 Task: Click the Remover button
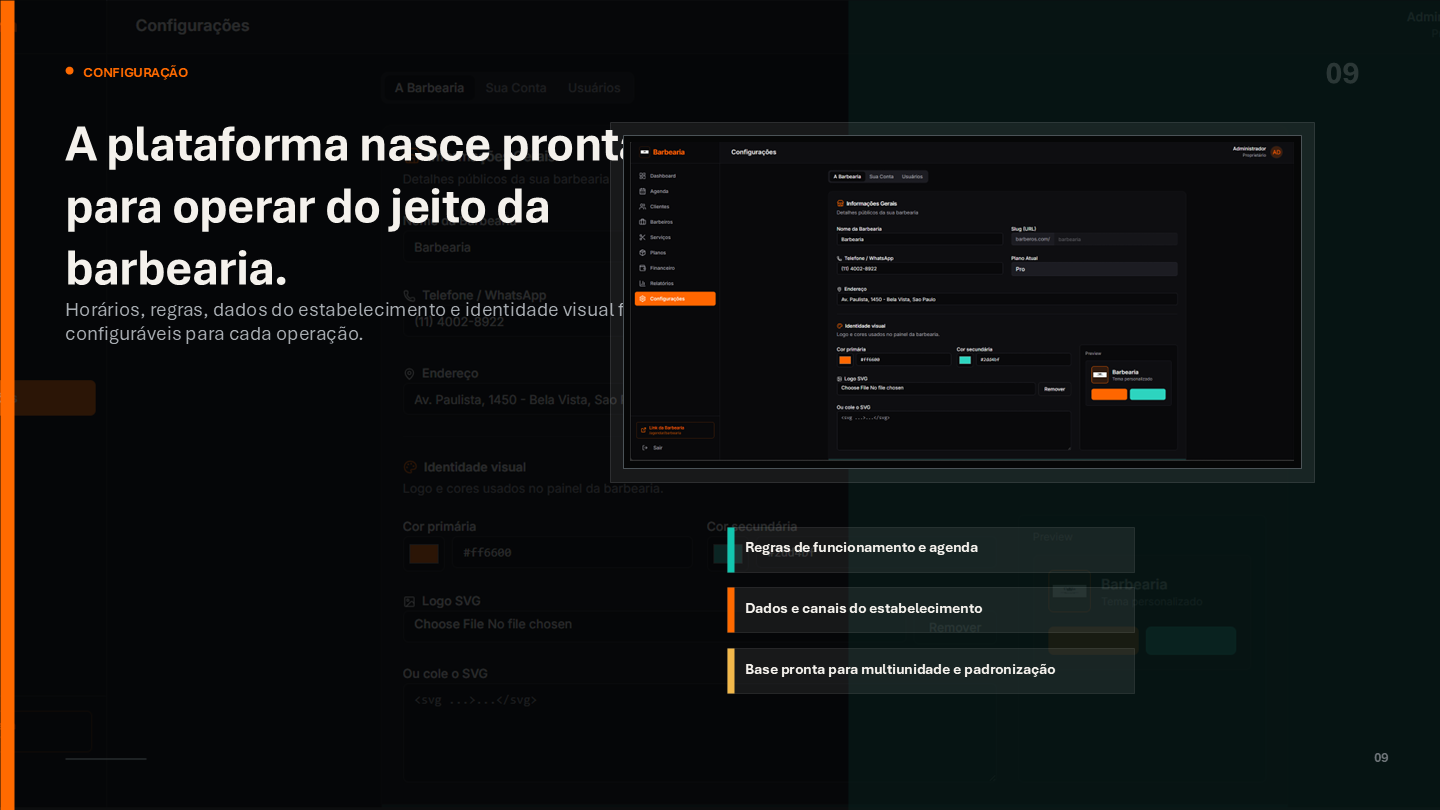(x=1054, y=389)
